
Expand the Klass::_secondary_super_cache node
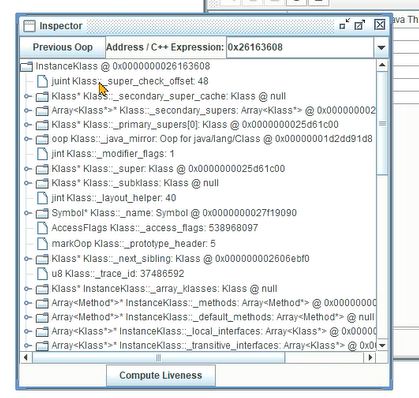pos(28,96)
